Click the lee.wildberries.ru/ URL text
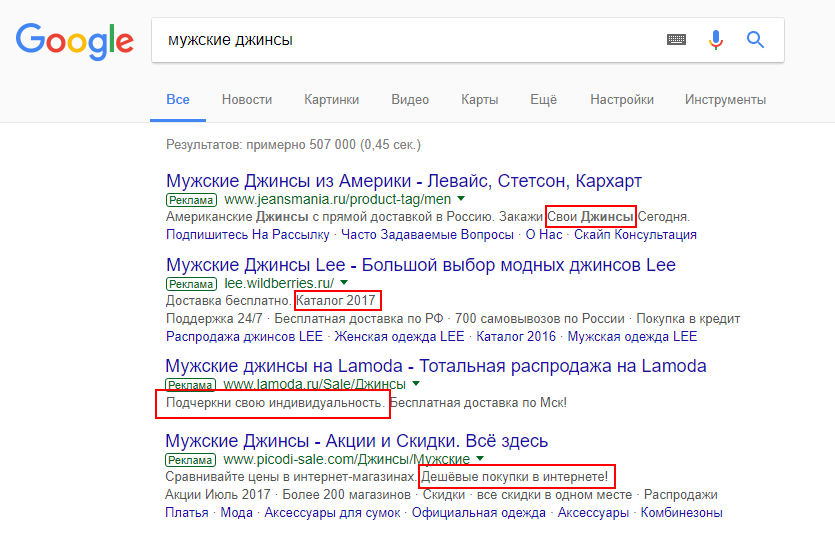835x533 pixels. tap(279, 283)
